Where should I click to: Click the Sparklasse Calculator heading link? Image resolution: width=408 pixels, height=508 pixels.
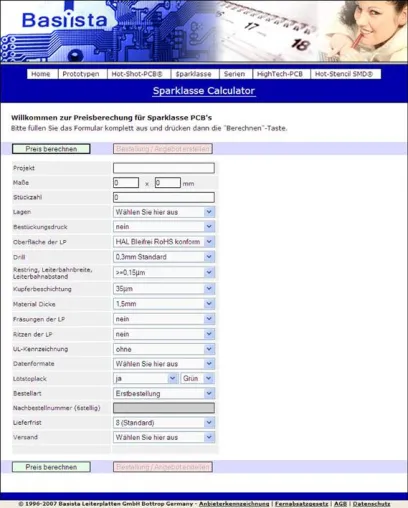pos(204,91)
